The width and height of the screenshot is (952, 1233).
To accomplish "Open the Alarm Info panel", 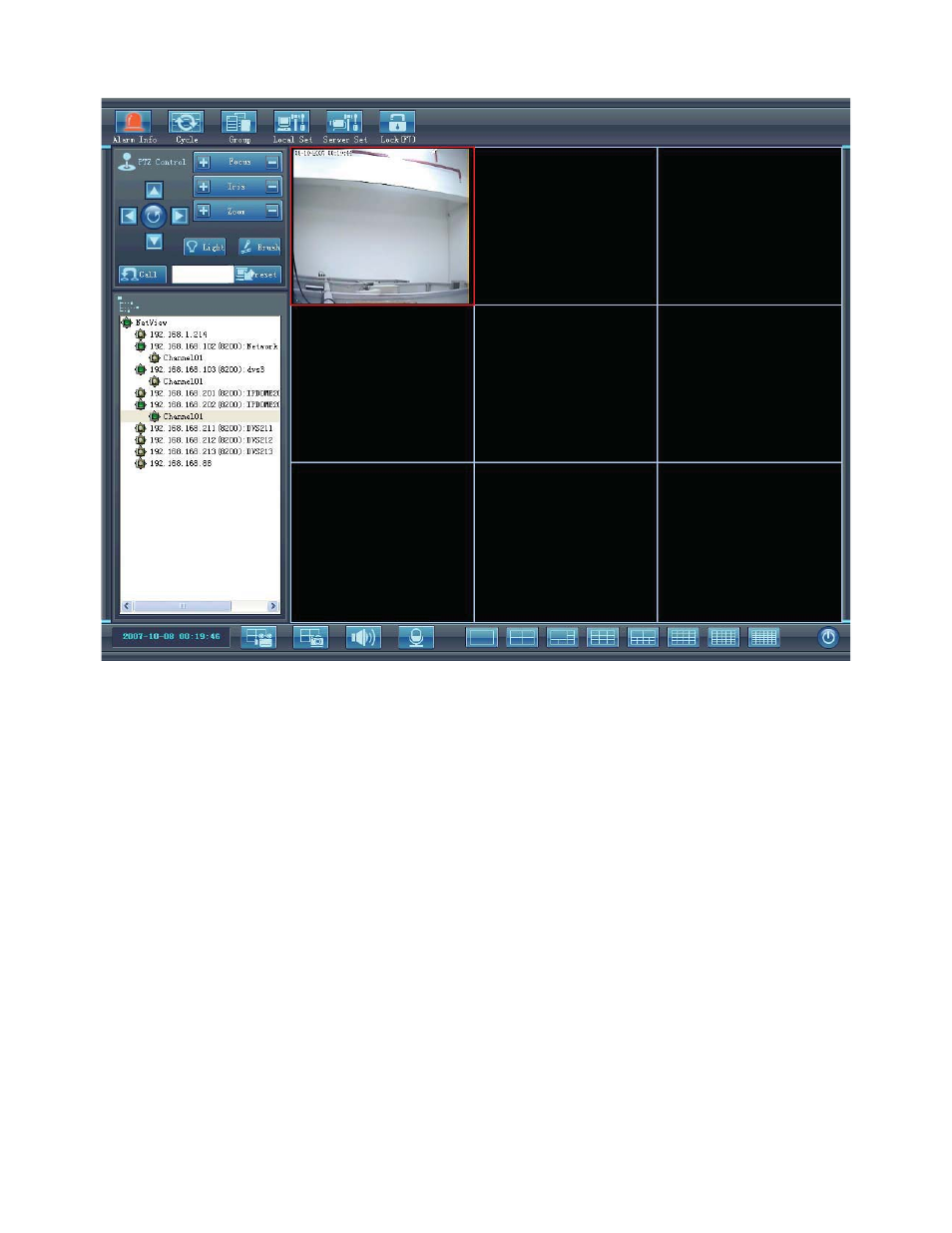I will point(134,122).
